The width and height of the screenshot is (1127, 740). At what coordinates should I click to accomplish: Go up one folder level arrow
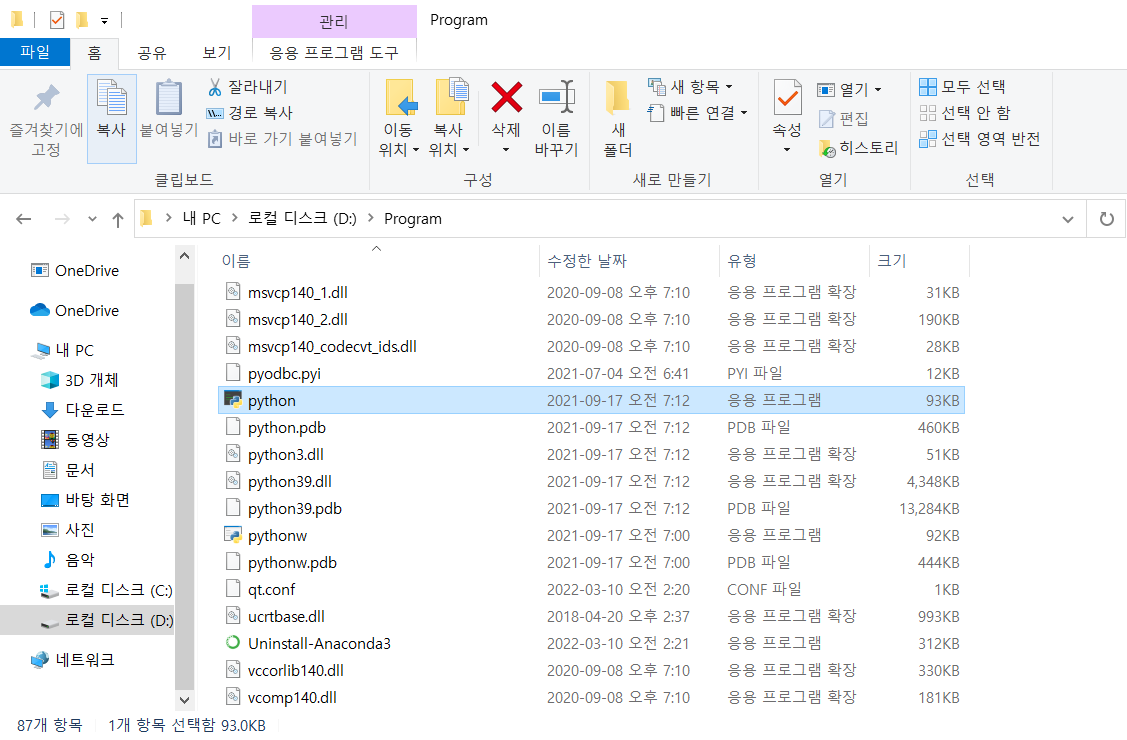click(118, 219)
